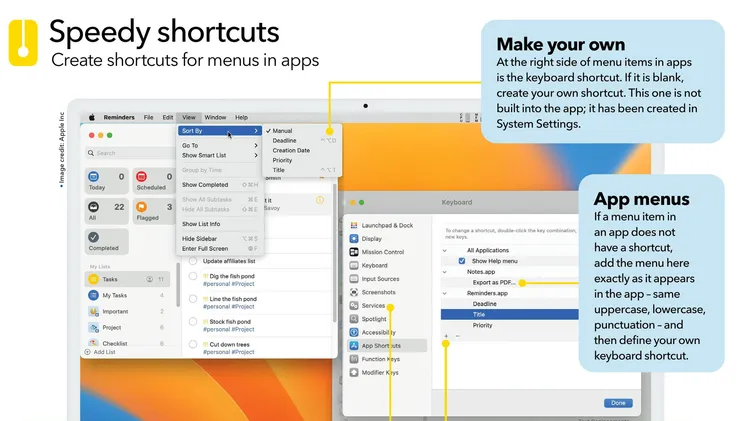The height and width of the screenshot is (421, 750).
Task: Open the Window menu
Action: click(x=215, y=117)
